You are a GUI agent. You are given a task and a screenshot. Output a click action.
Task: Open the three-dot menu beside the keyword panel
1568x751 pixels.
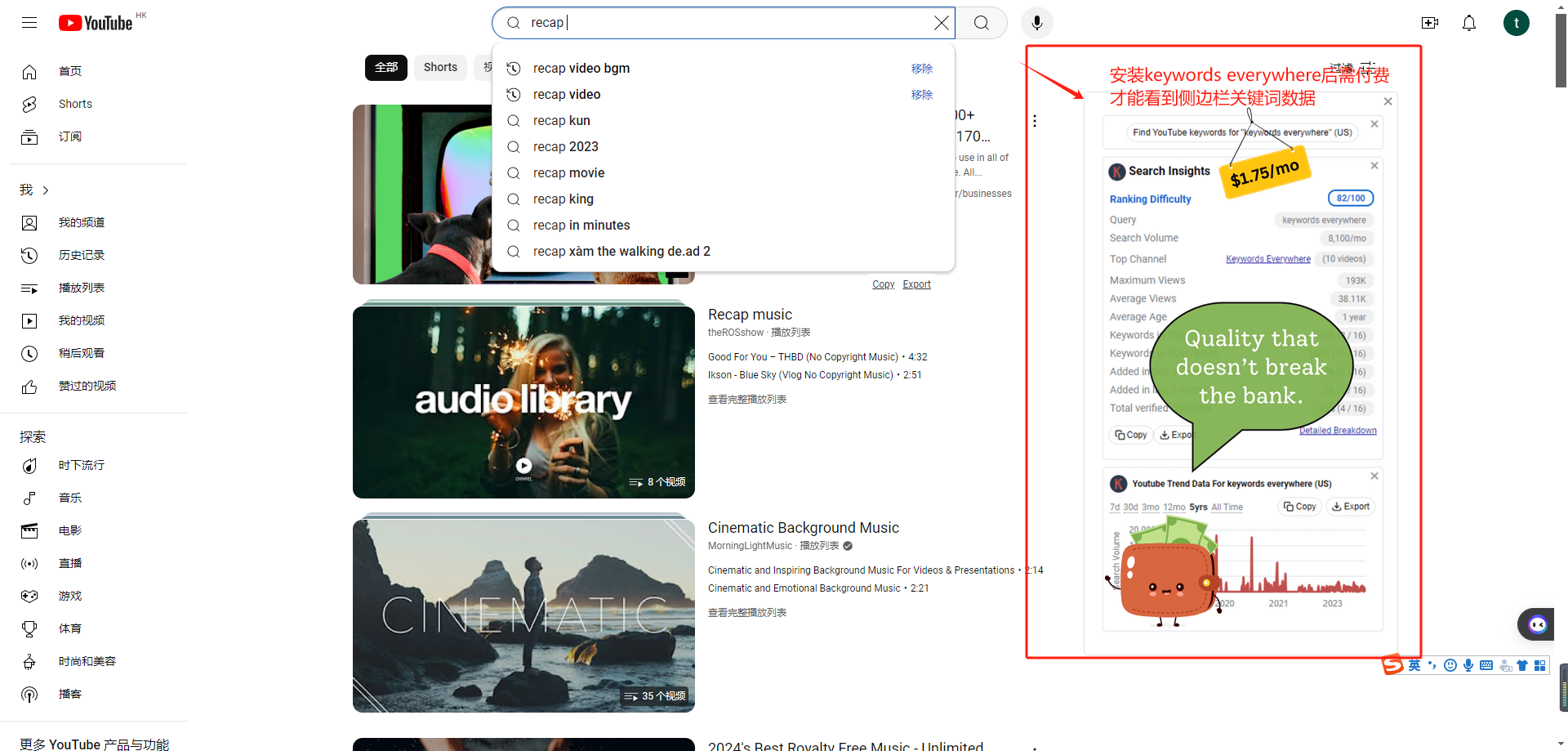click(x=1035, y=120)
